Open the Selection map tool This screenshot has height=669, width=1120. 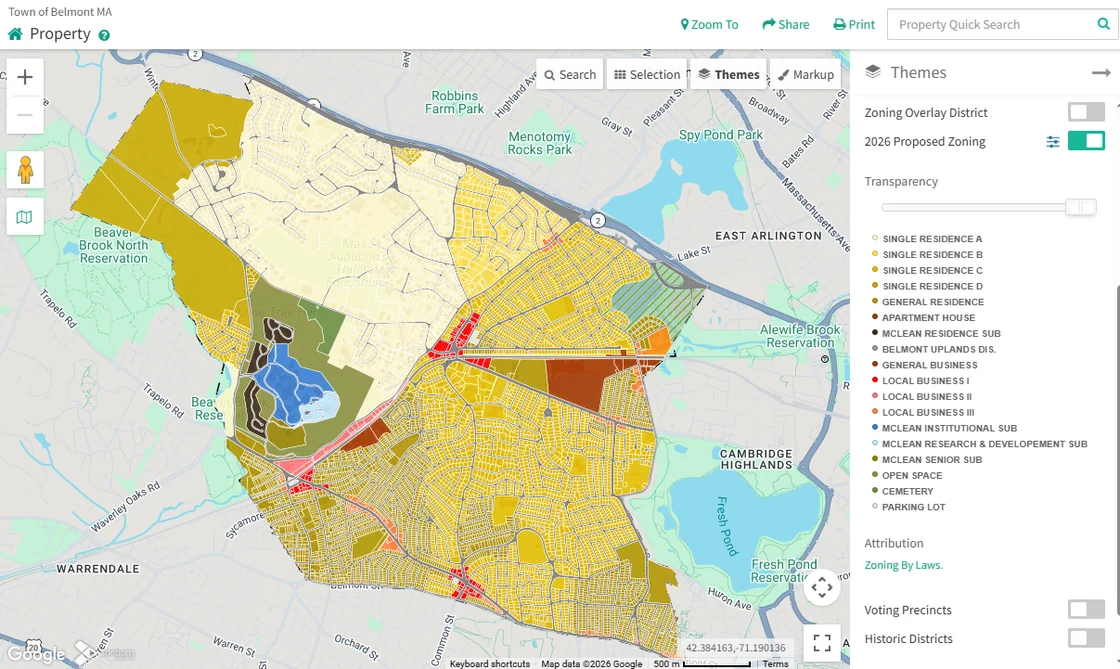coord(647,74)
